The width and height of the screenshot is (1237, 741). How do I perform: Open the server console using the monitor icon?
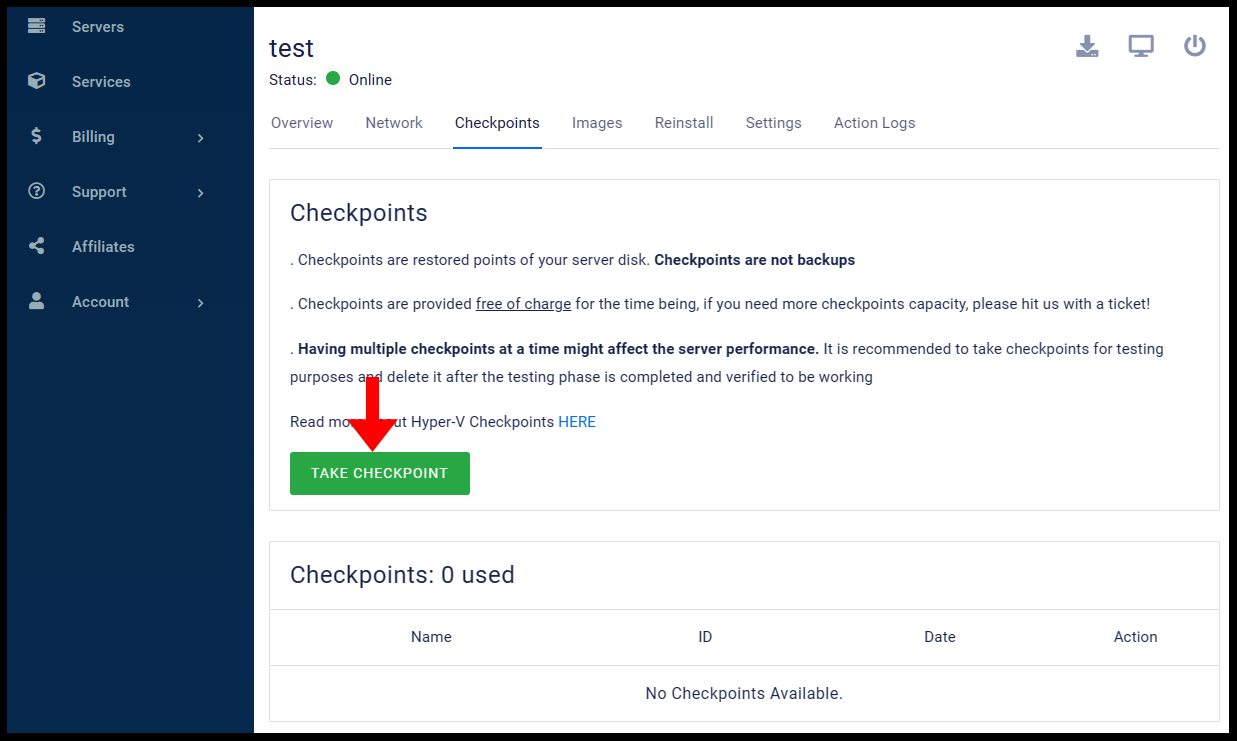click(1140, 46)
